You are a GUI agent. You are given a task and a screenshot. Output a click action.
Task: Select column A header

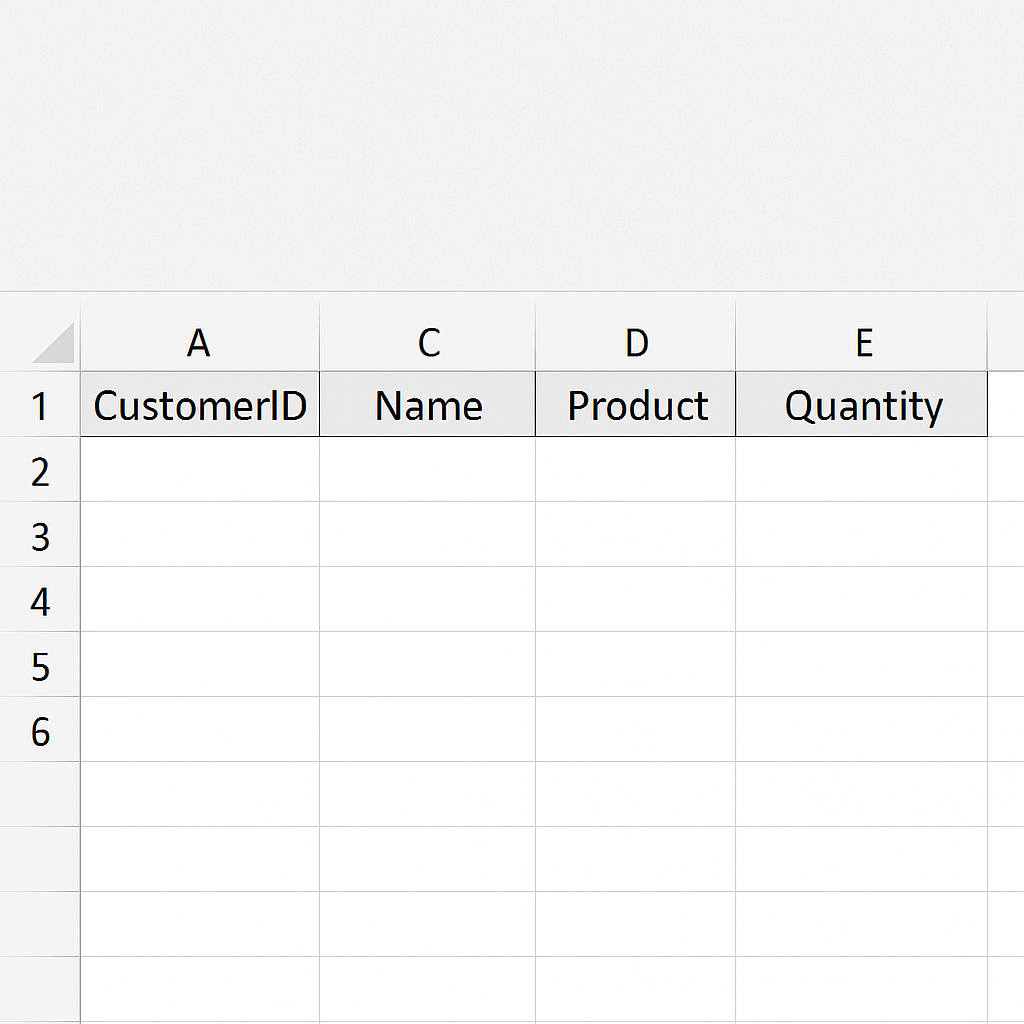pos(200,337)
